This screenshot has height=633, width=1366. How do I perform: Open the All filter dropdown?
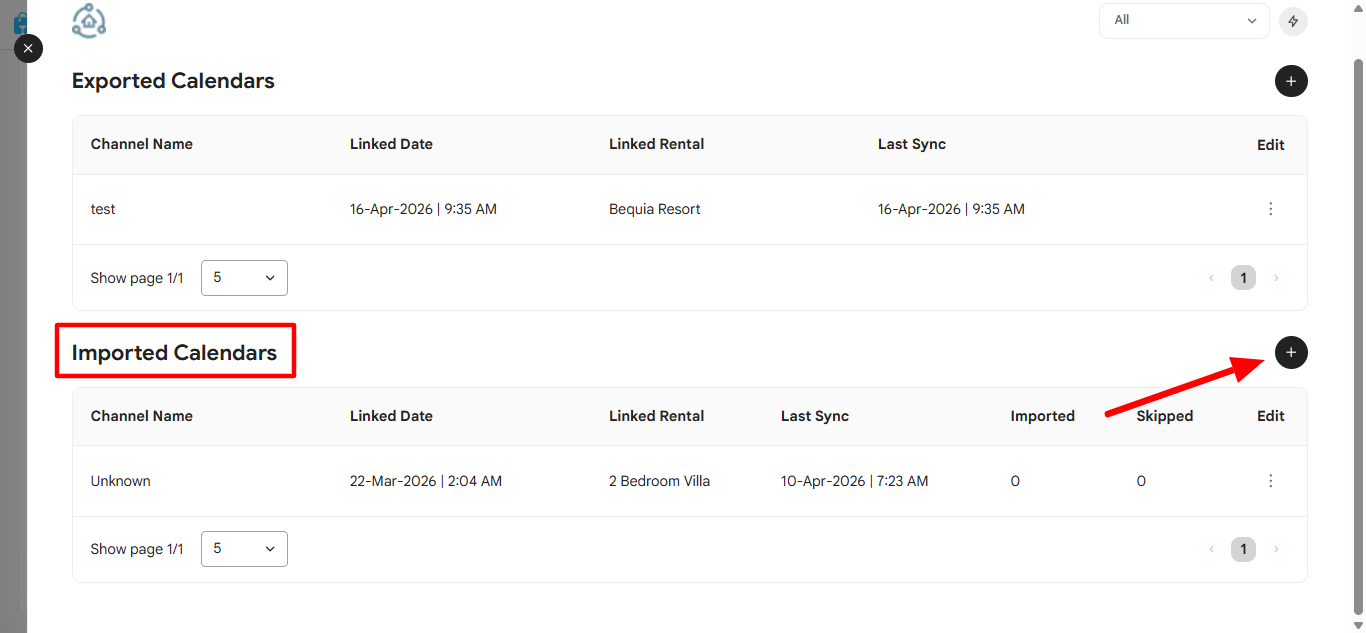tap(1184, 21)
